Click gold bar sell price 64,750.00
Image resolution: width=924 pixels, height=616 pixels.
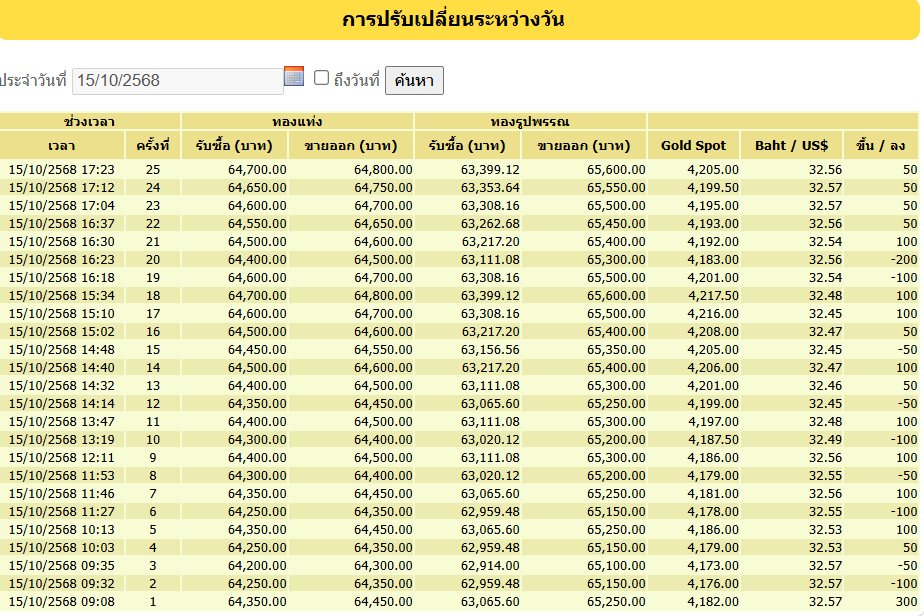[x=383, y=187]
